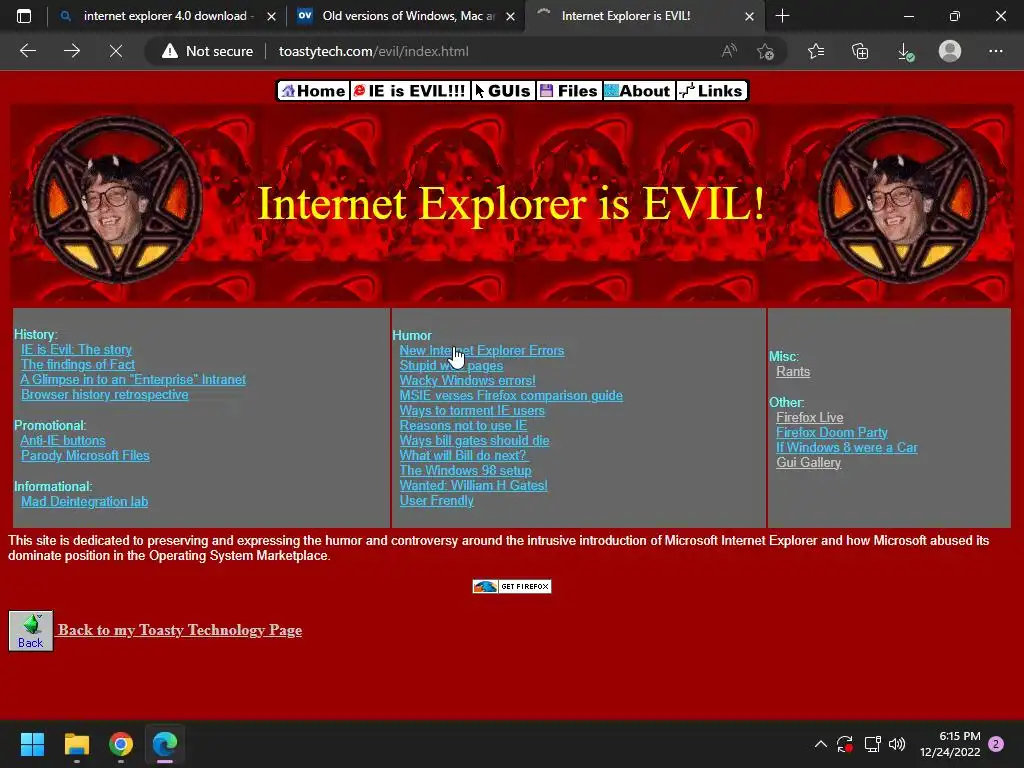Open the Settings and more ellipsis menu

coord(995,51)
